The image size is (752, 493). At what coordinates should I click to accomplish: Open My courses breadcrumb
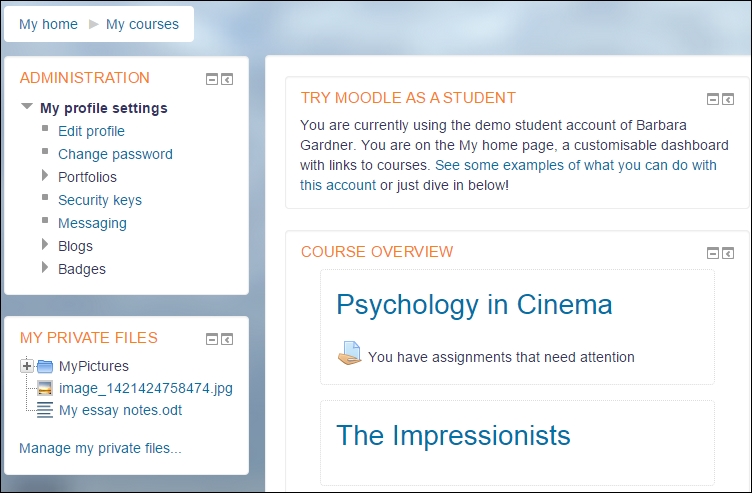142,24
